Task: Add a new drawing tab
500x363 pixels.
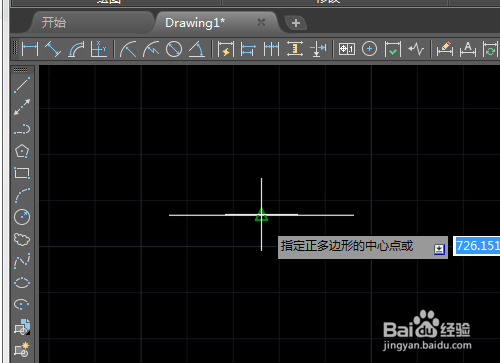Action: pyautogui.click(x=296, y=23)
